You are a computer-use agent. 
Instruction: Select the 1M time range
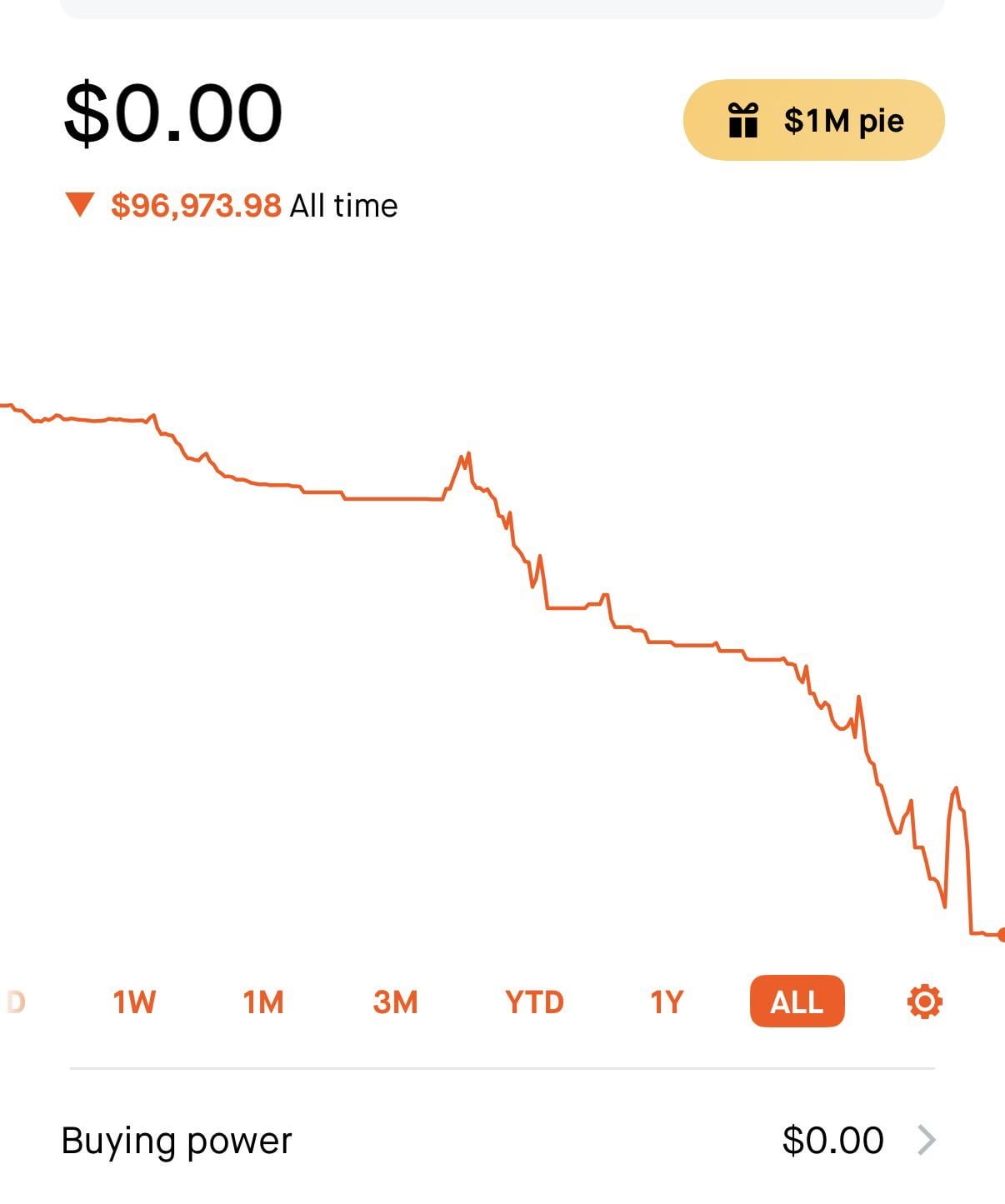click(x=263, y=1001)
